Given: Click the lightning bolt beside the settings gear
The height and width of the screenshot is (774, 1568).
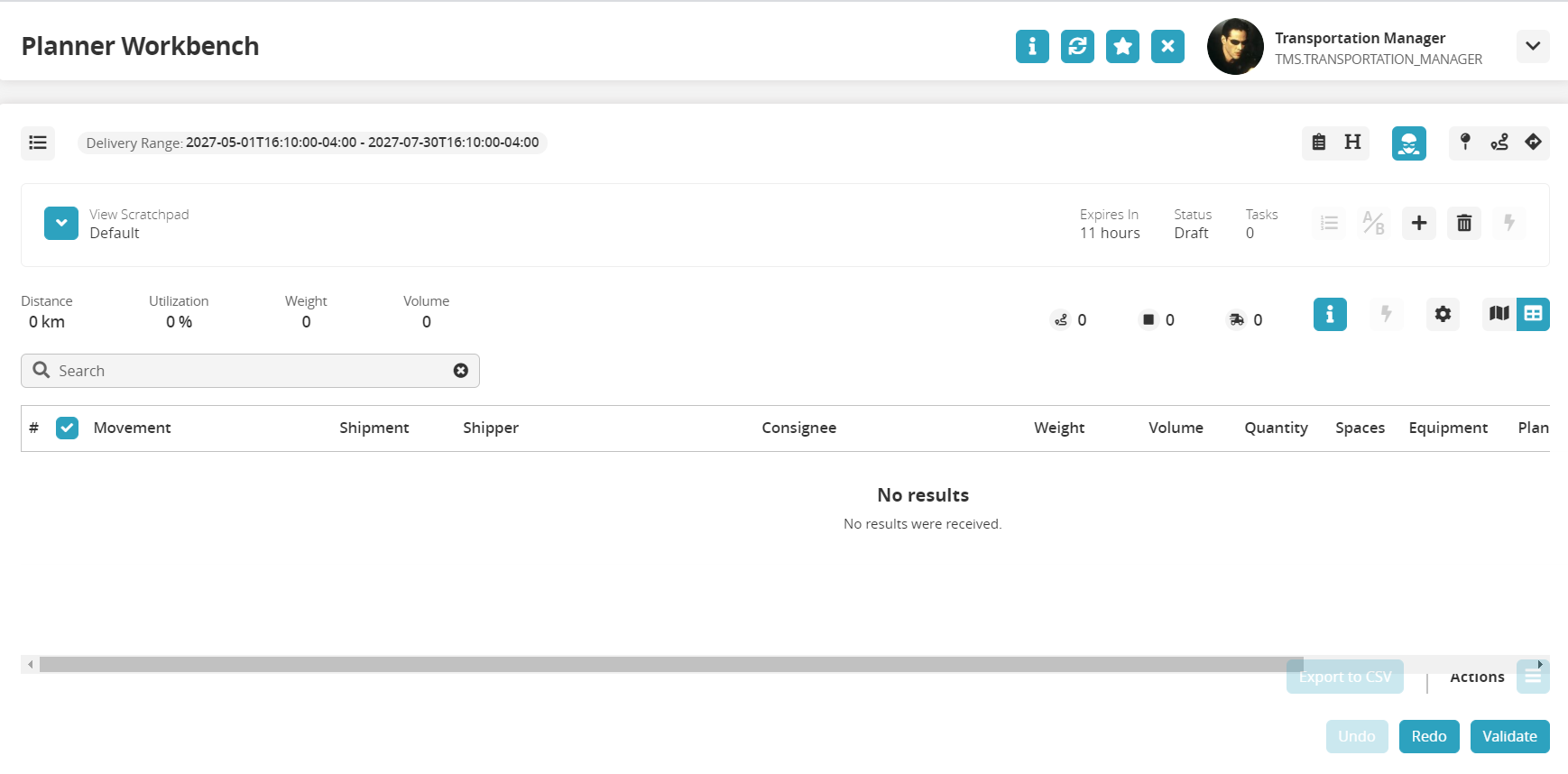Looking at the screenshot, I should (1387, 314).
